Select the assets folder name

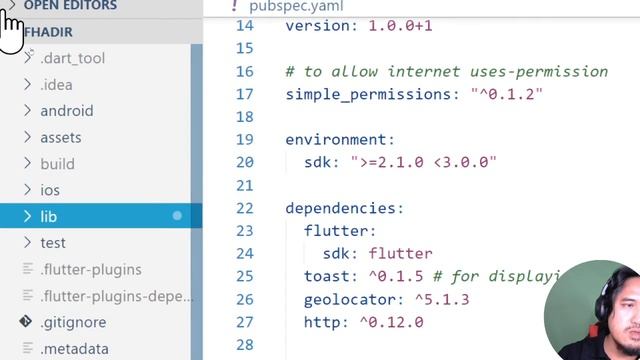coord(61,138)
